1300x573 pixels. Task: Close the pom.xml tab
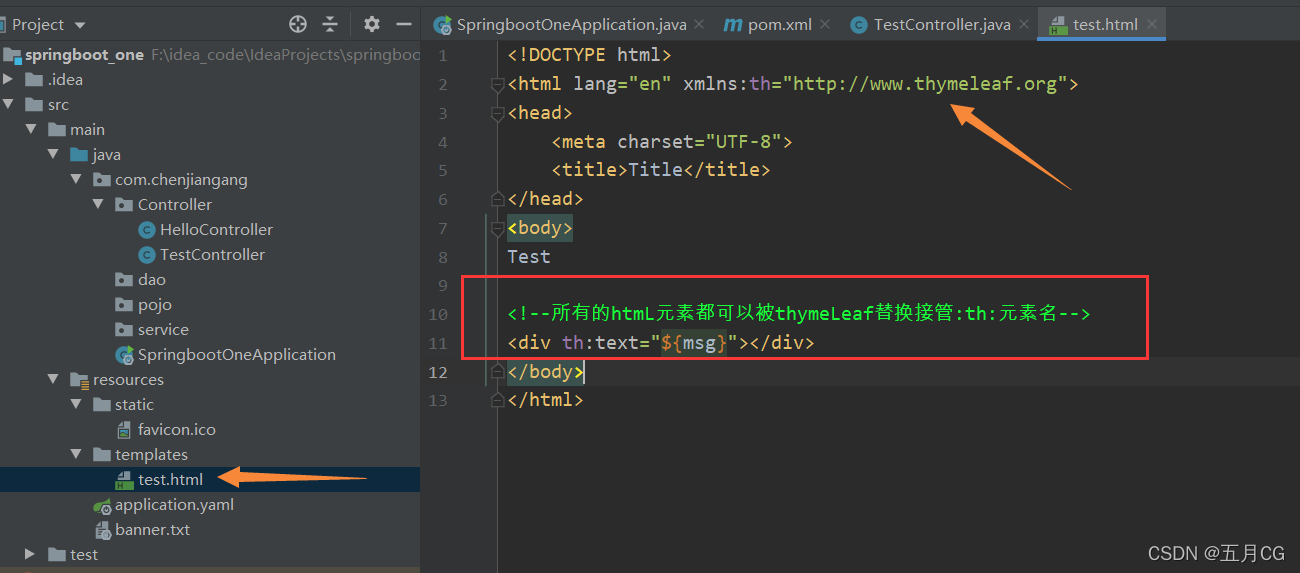(824, 24)
